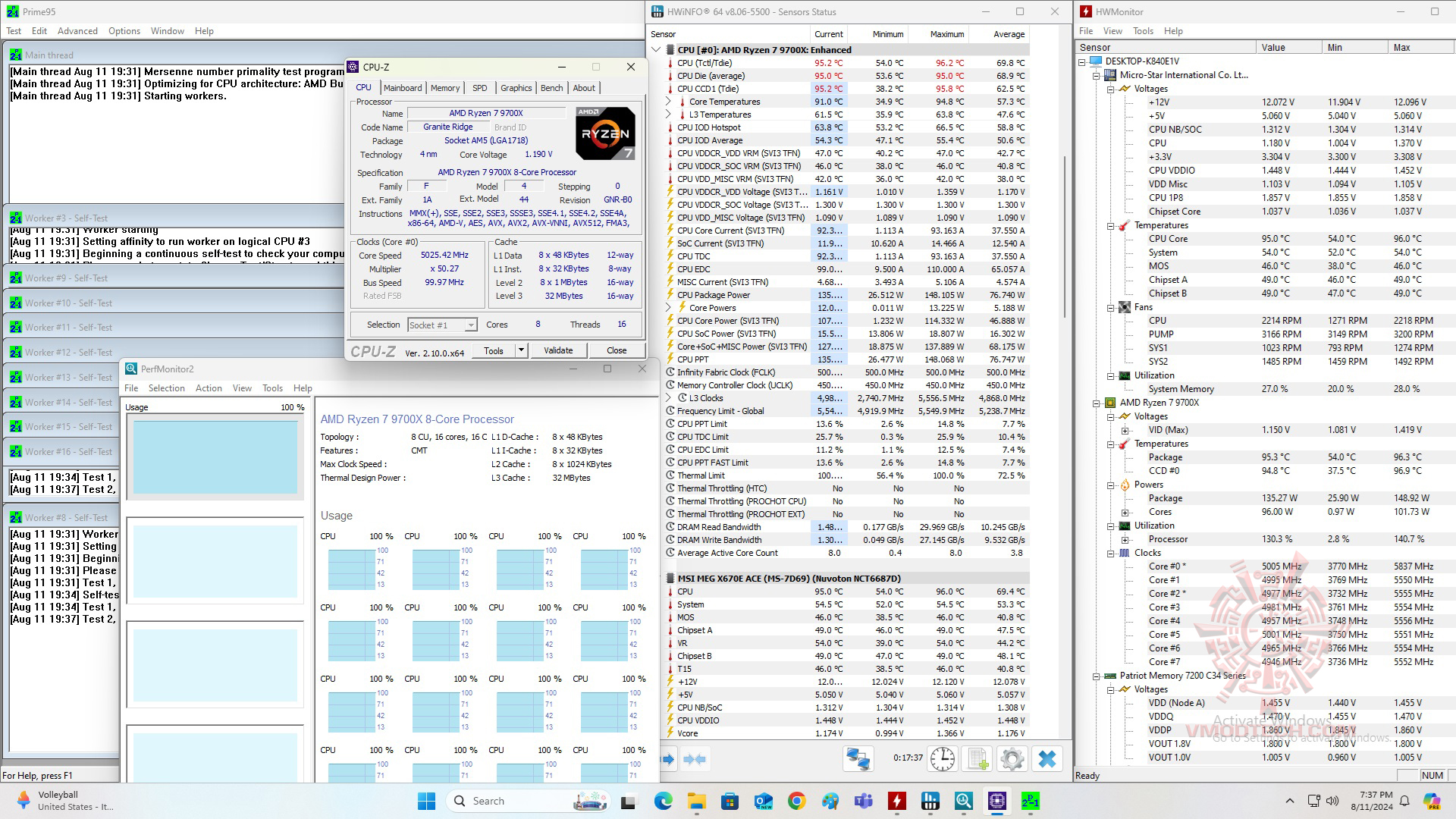Expand Core Temperatures in HWiNFO
The height and width of the screenshot is (819, 1456).
tap(668, 102)
